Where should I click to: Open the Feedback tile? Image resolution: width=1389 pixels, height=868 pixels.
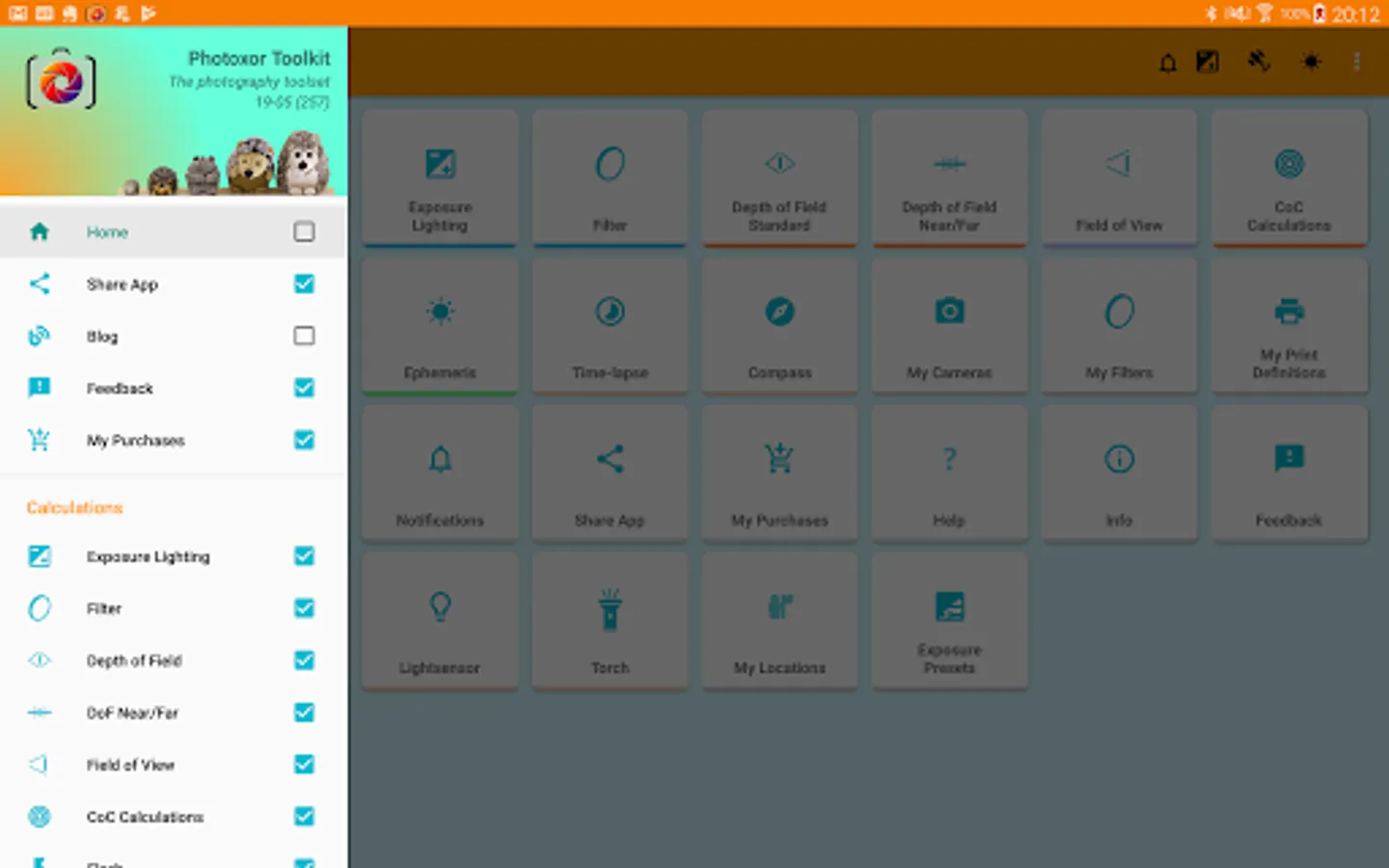1290,474
